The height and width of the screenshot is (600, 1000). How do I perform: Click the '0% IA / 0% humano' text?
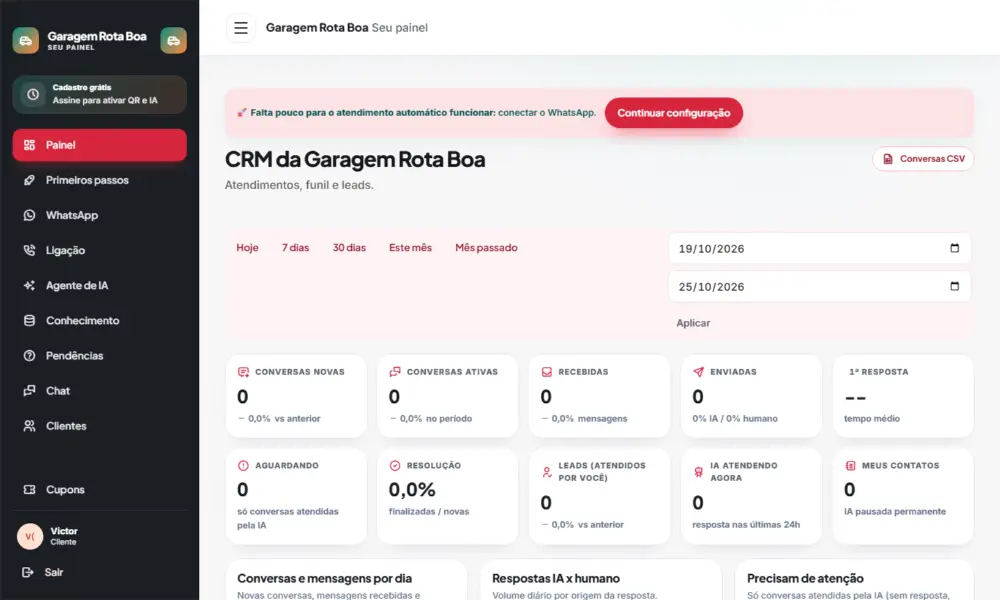(x=735, y=418)
